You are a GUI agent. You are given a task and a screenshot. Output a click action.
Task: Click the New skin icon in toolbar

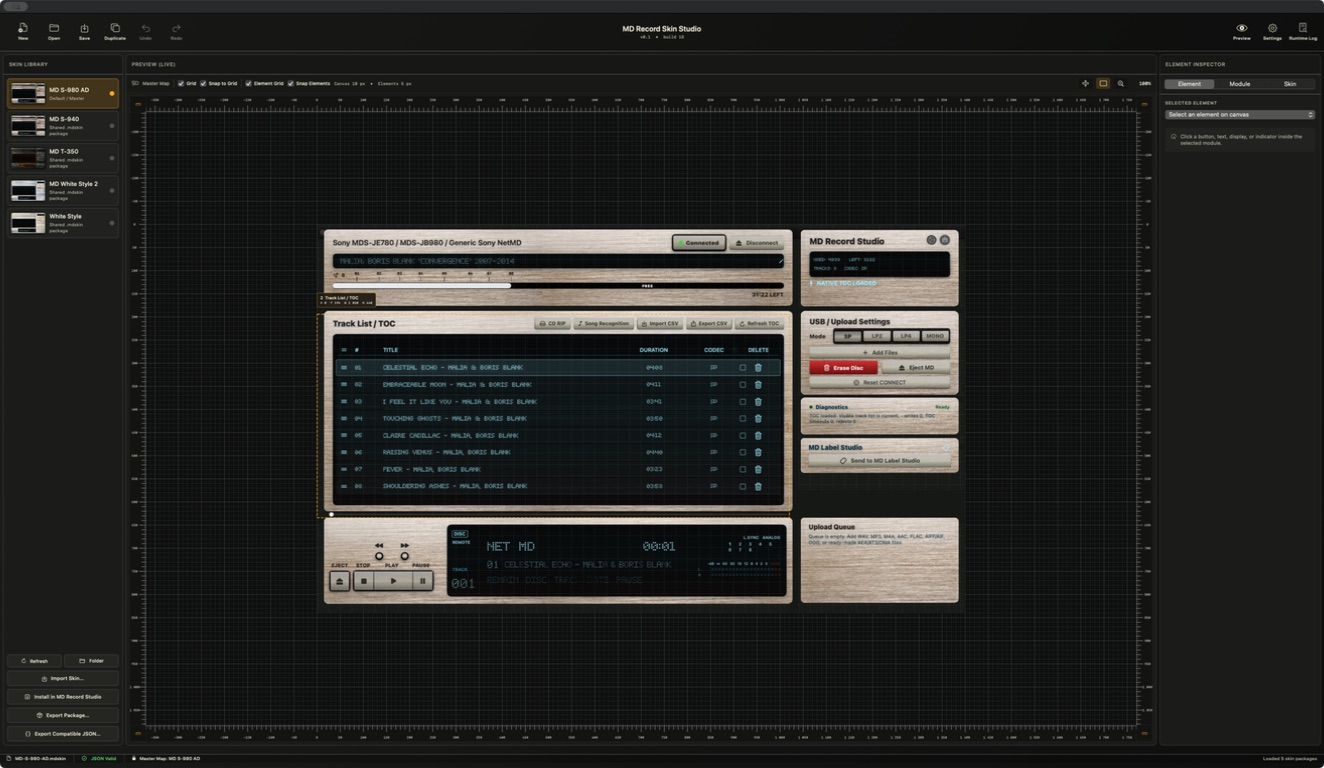pyautogui.click(x=23, y=28)
